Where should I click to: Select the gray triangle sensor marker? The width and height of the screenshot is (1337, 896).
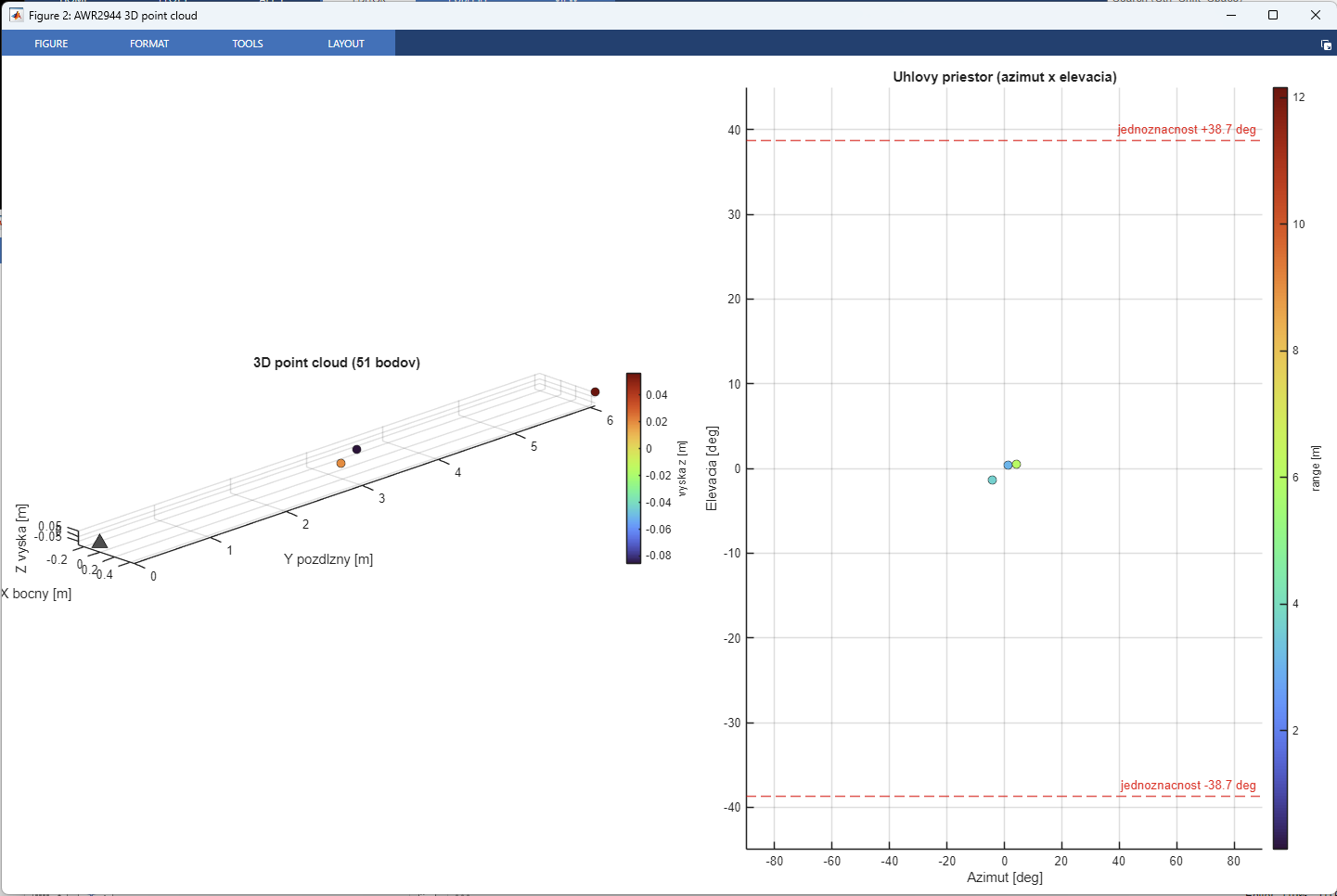99,541
